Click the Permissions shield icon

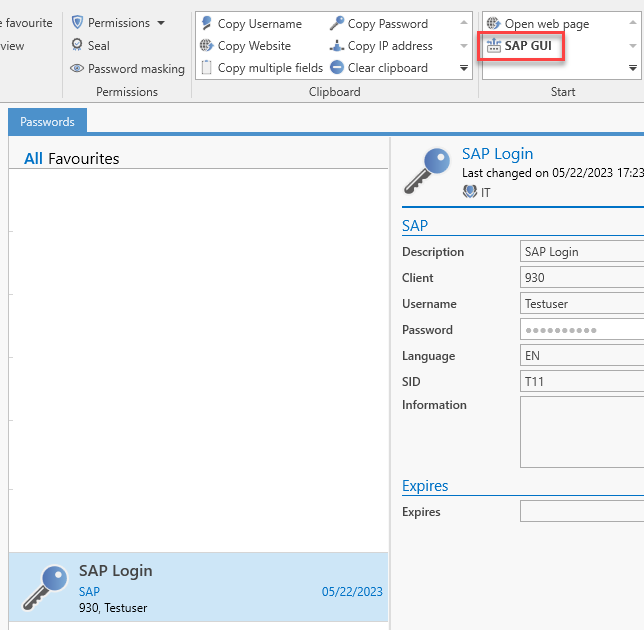[77, 22]
